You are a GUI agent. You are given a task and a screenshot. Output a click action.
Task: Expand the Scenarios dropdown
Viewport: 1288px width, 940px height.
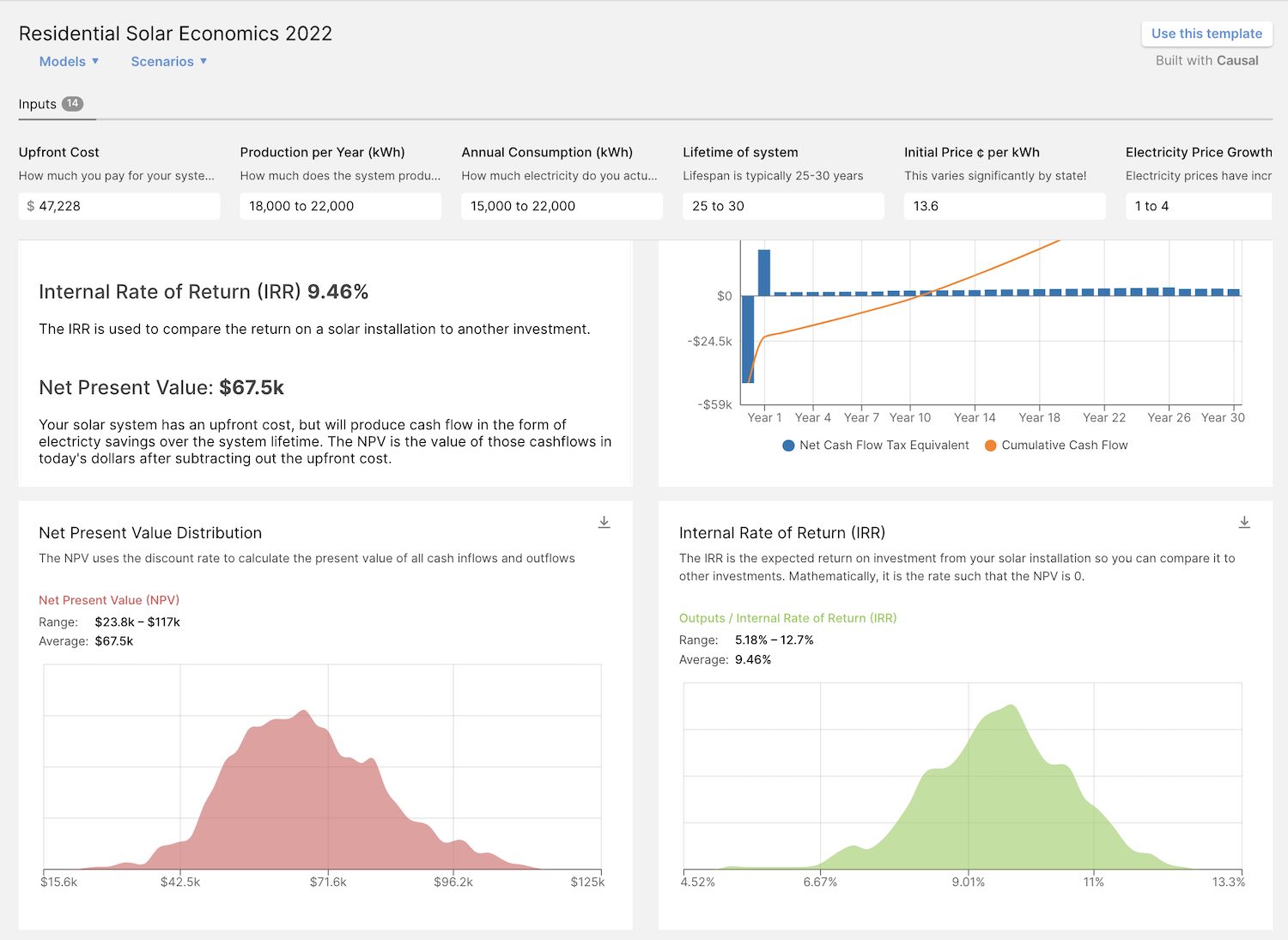pyautogui.click(x=169, y=61)
